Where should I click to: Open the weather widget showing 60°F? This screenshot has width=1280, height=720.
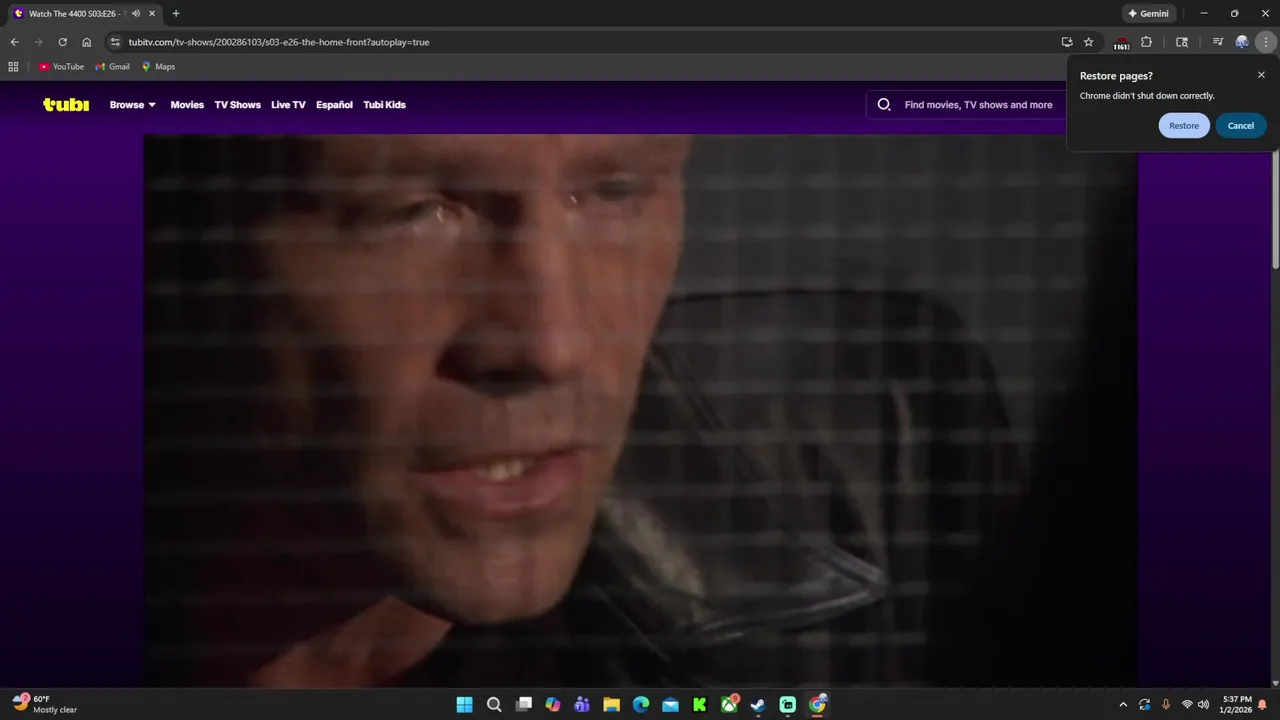[x=45, y=704]
